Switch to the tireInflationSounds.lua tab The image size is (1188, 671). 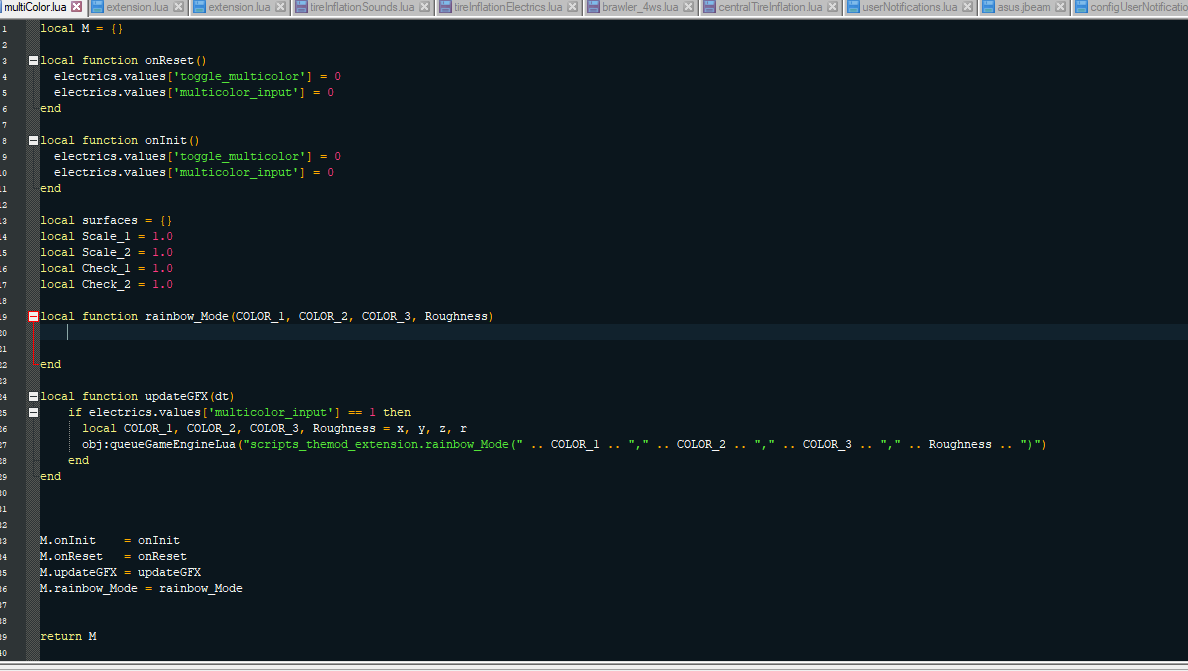[361, 7]
